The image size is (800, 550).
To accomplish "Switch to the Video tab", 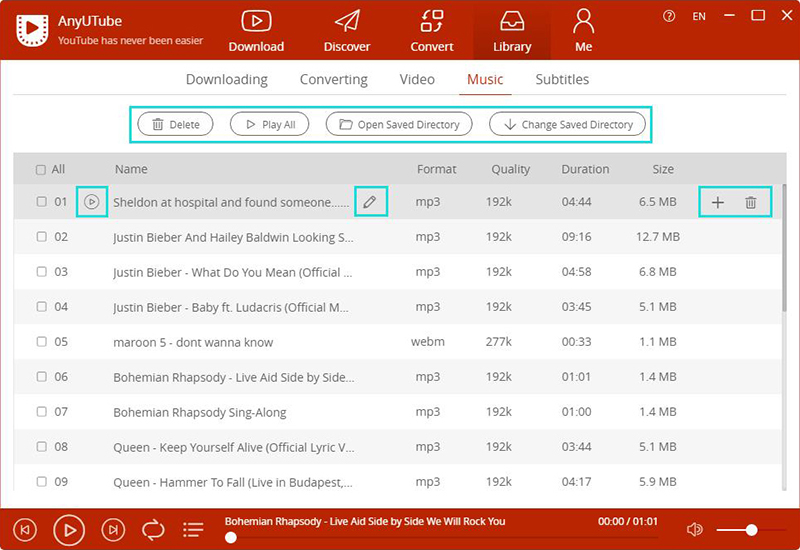I will [417, 80].
